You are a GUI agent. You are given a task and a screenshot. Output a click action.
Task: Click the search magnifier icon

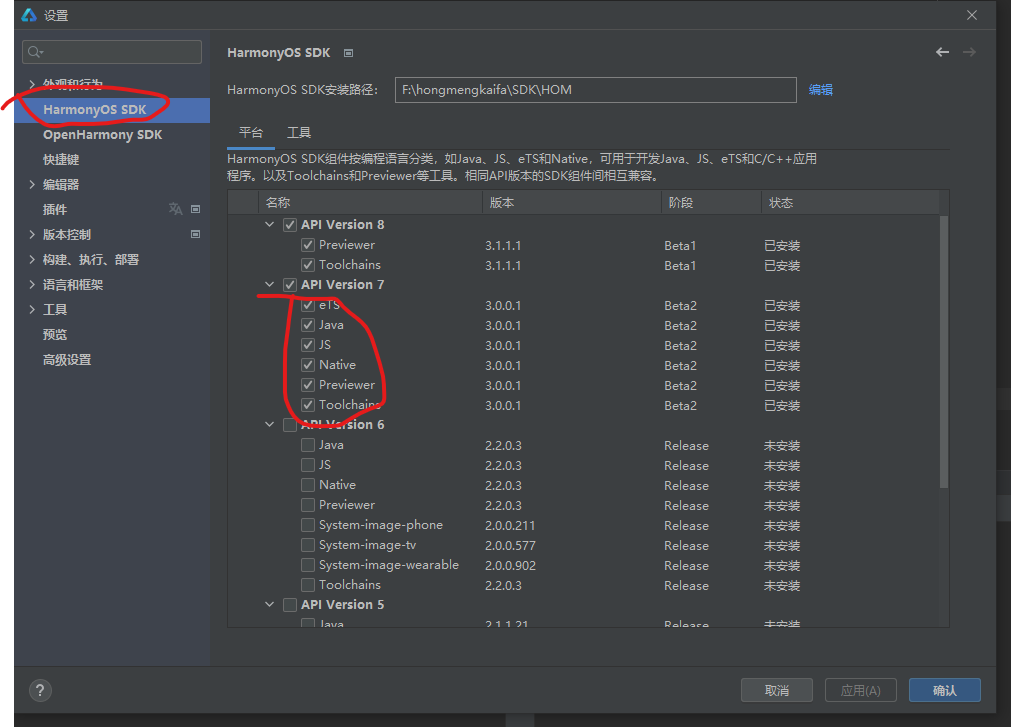point(35,52)
